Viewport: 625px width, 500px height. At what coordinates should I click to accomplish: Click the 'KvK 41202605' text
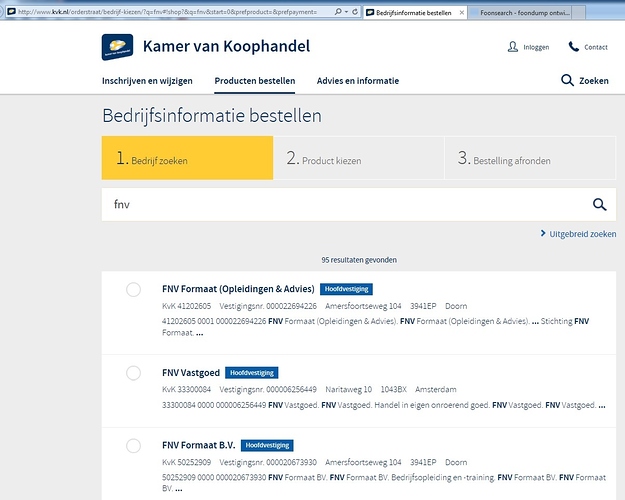pyautogui.click(x=187, y=306)
